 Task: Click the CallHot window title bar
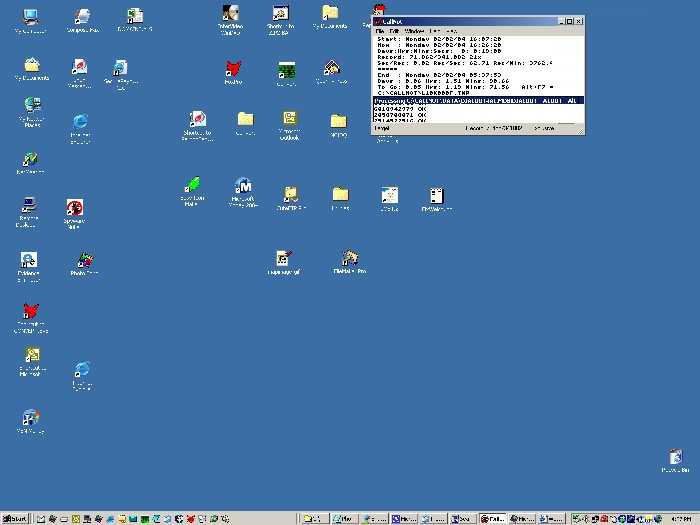[x=464, y=21]
